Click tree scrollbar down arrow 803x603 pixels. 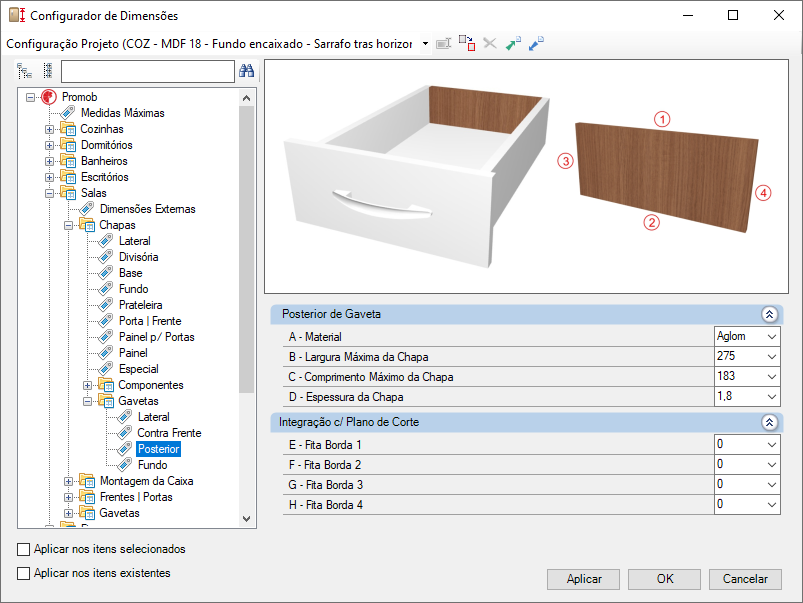click(x=246, y=519)
